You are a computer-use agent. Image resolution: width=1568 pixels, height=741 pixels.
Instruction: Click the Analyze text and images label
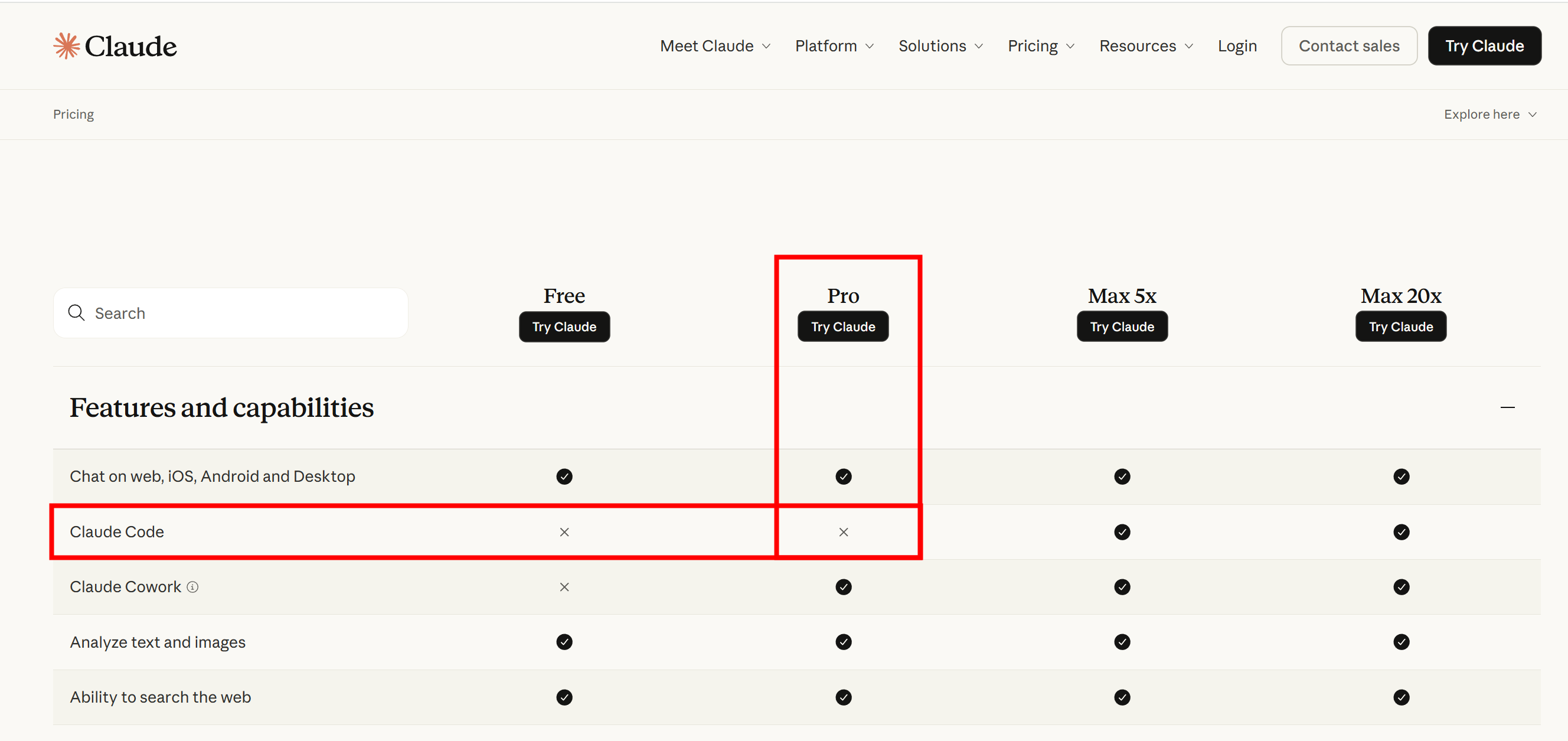coord(158,642)
